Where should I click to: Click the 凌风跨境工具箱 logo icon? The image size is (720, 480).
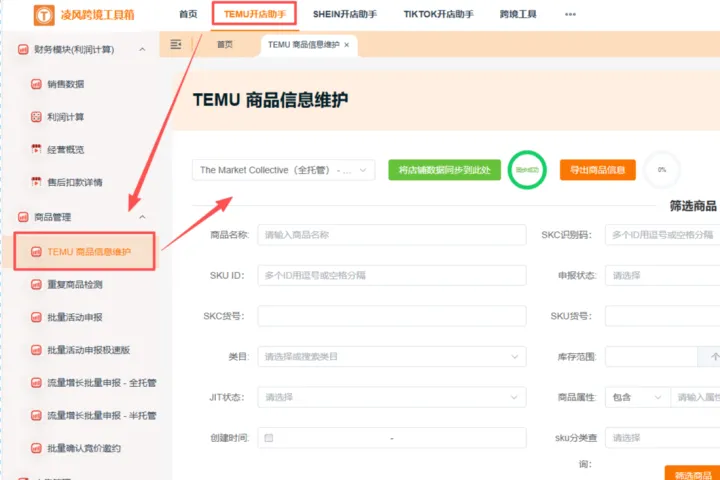click(x=44, y=15)
